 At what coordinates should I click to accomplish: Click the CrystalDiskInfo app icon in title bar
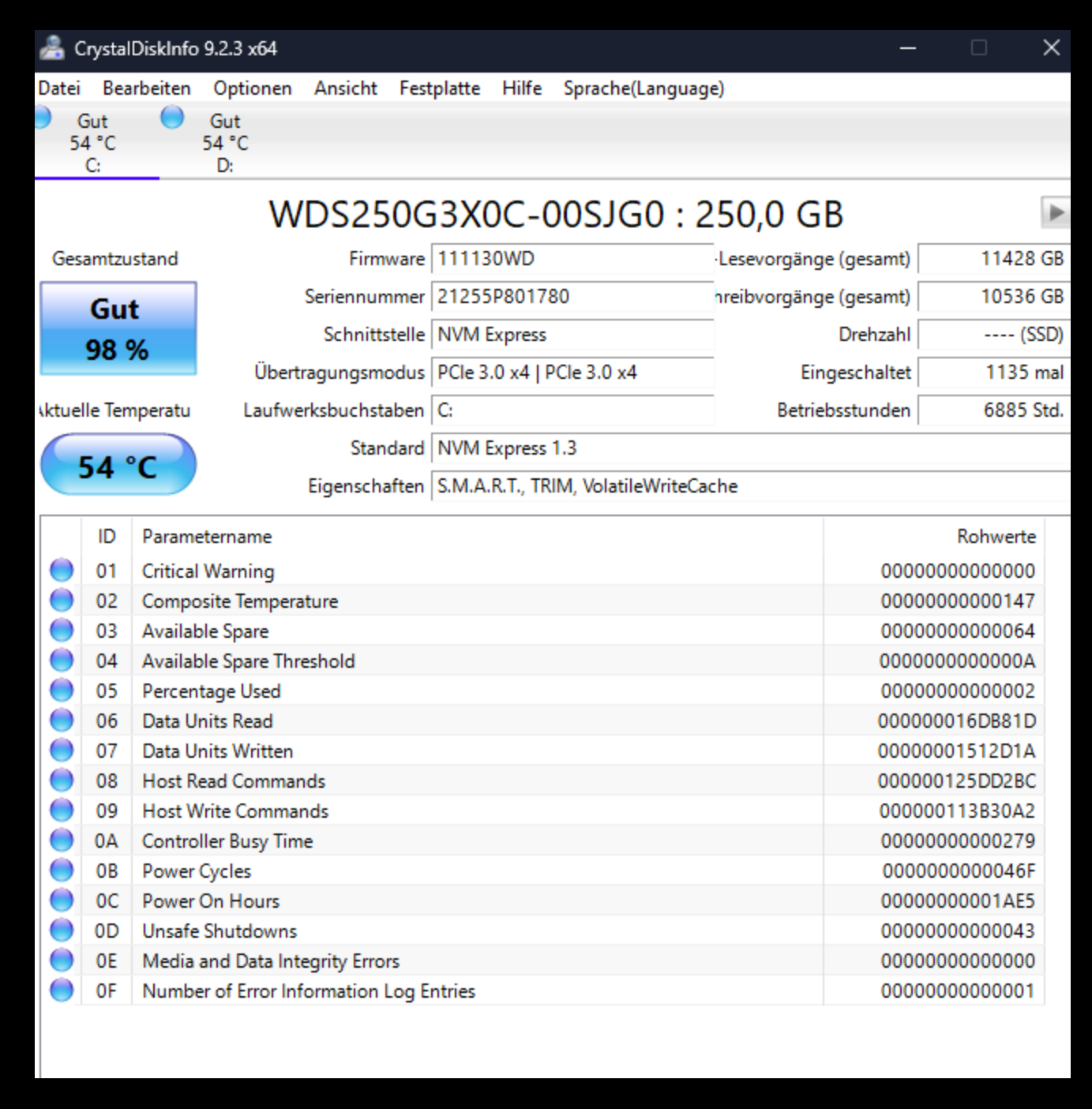tap(52, 48)
